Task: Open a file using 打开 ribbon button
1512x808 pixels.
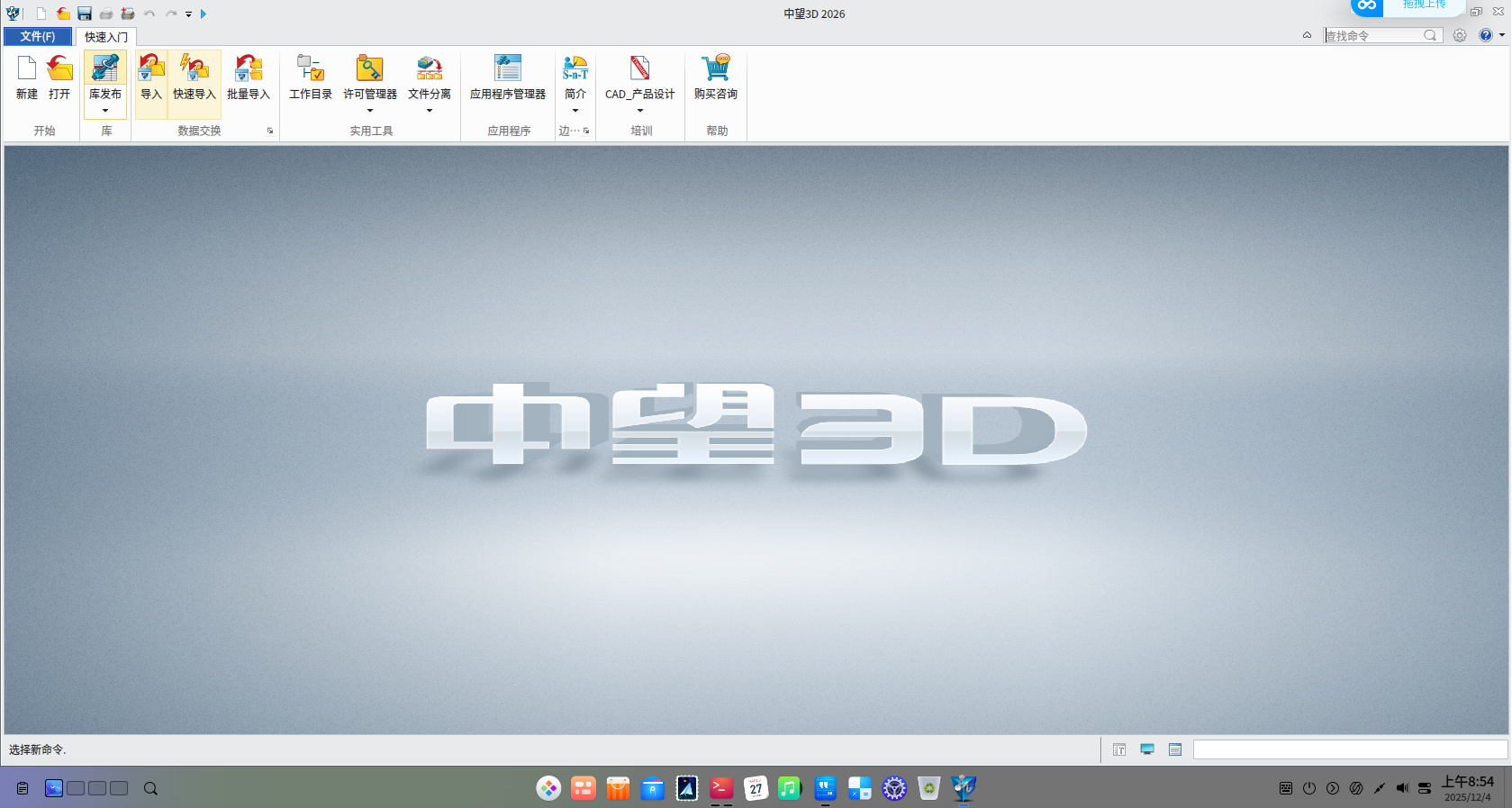Action: (x=59, y=77)
